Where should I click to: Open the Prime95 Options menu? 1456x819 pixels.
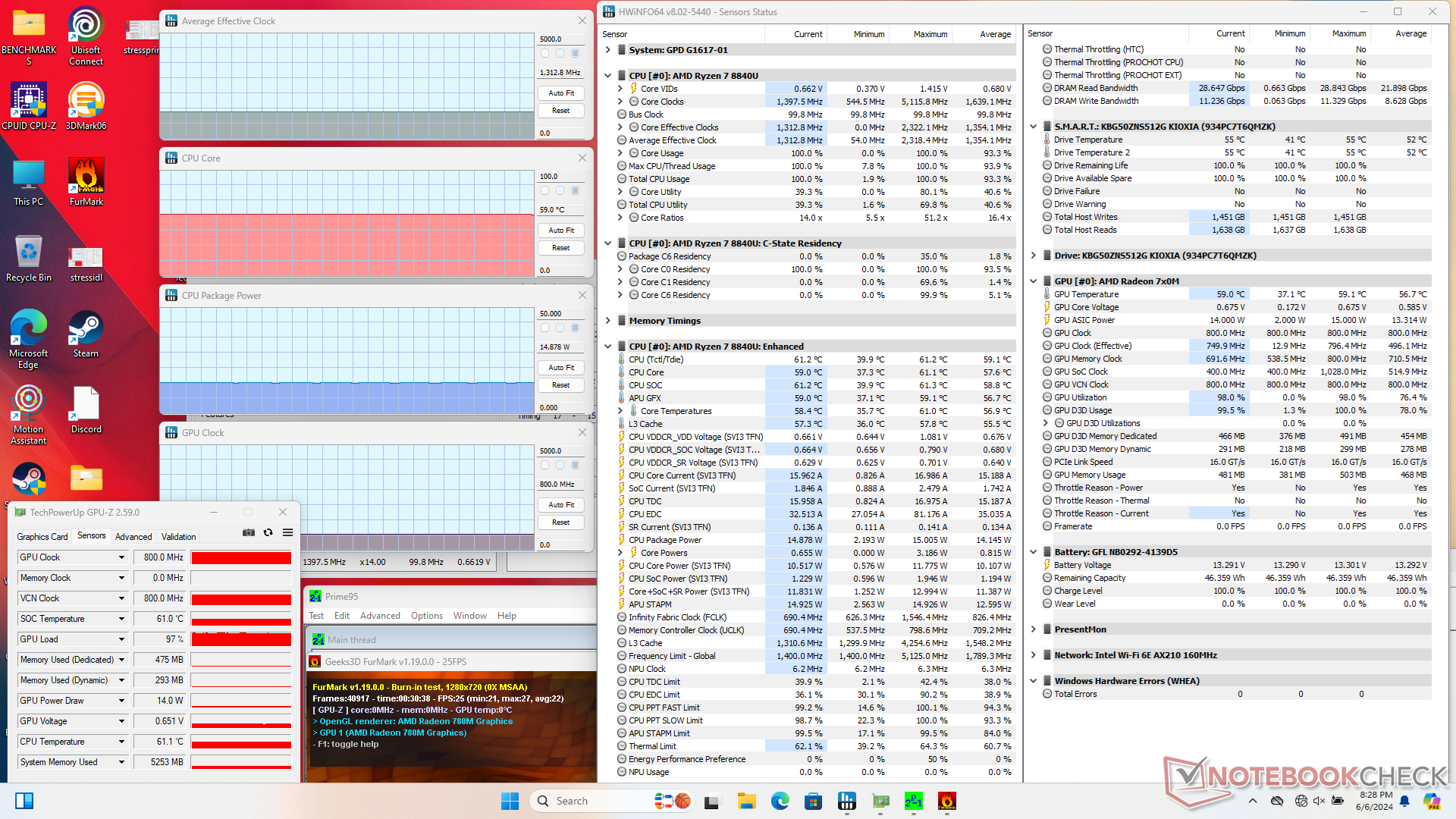[x=426, y=616]
